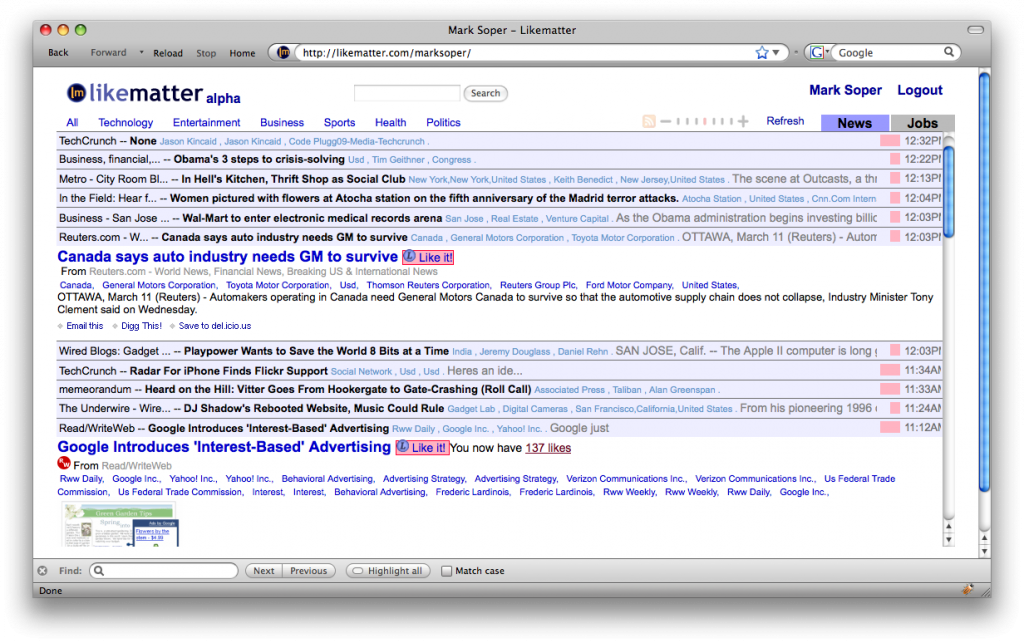Open the find field magnifier dropdown

pyautogui.click(x=98, y=570)
